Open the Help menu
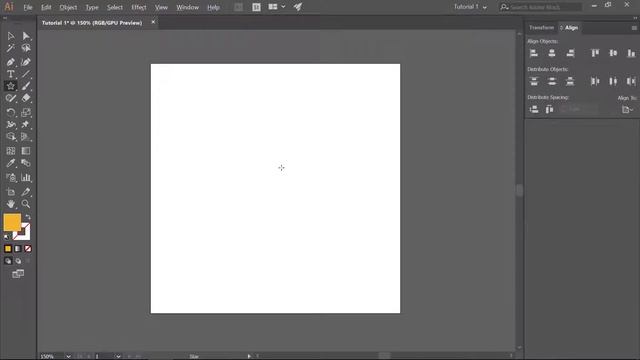 click(213, 7)
